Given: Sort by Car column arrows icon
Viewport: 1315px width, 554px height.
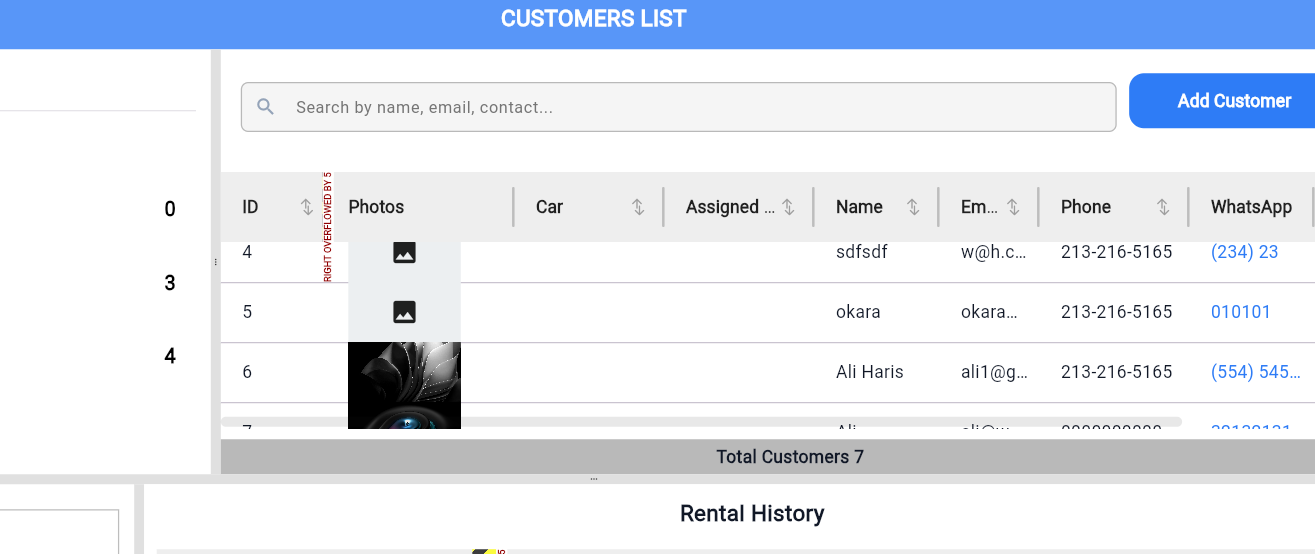Looking at the screenshot, I should pos(638,207).
